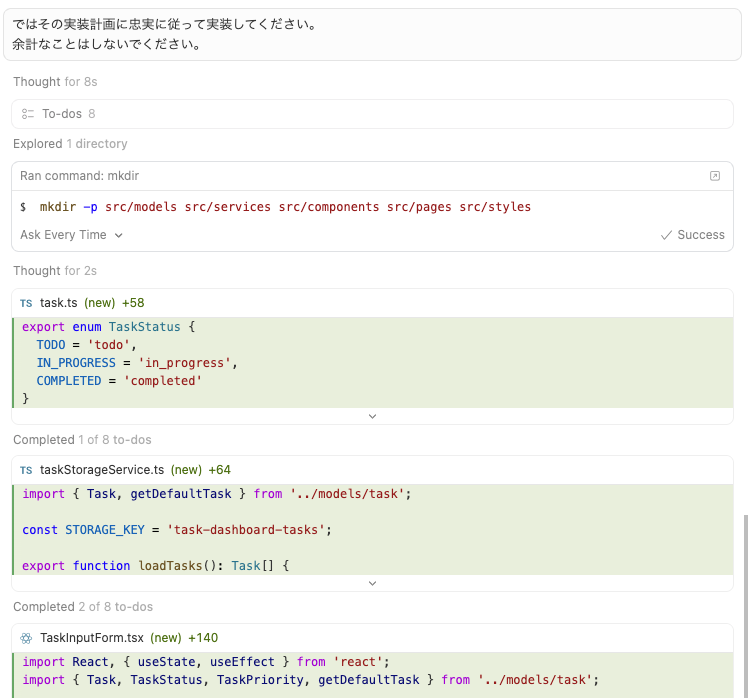
Task: Expand the To-dos 8 list
Action: 373,114
